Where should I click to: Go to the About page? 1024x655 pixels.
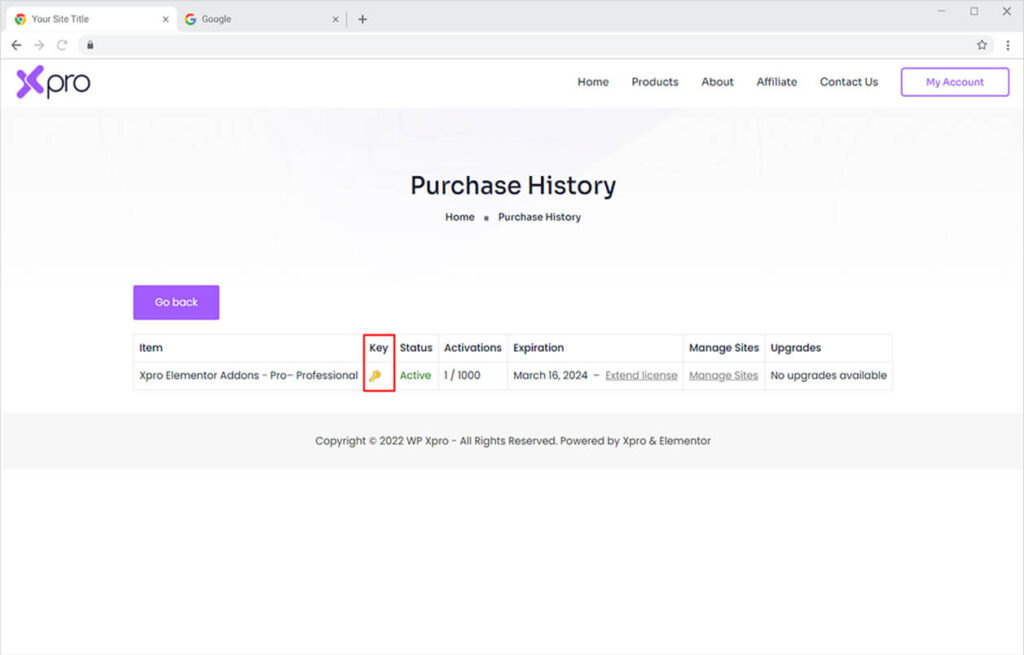[717, 82]
